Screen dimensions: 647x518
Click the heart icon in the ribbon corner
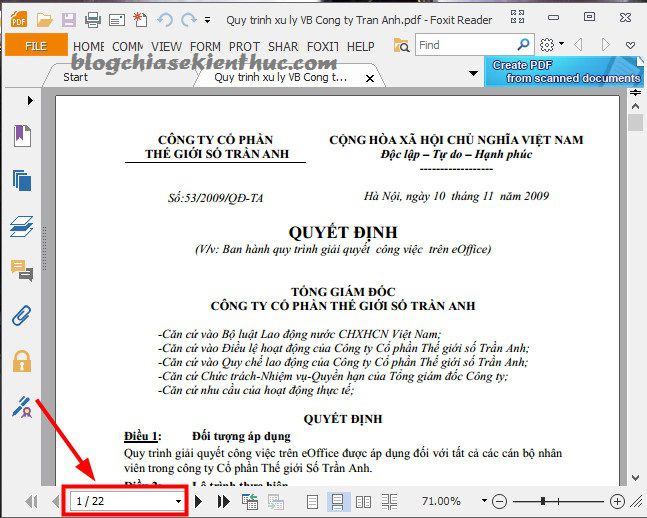[x=630, y=45]
